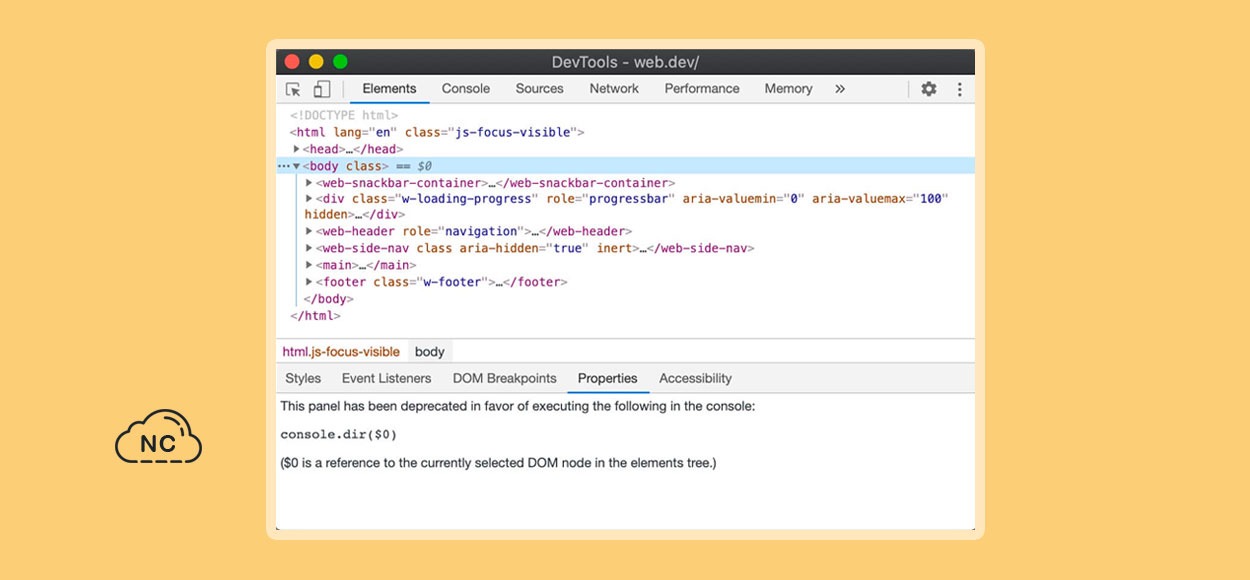Expand the web-snackbar-container node
Screen dimensions: 1250x580
(x=309, y=183)
